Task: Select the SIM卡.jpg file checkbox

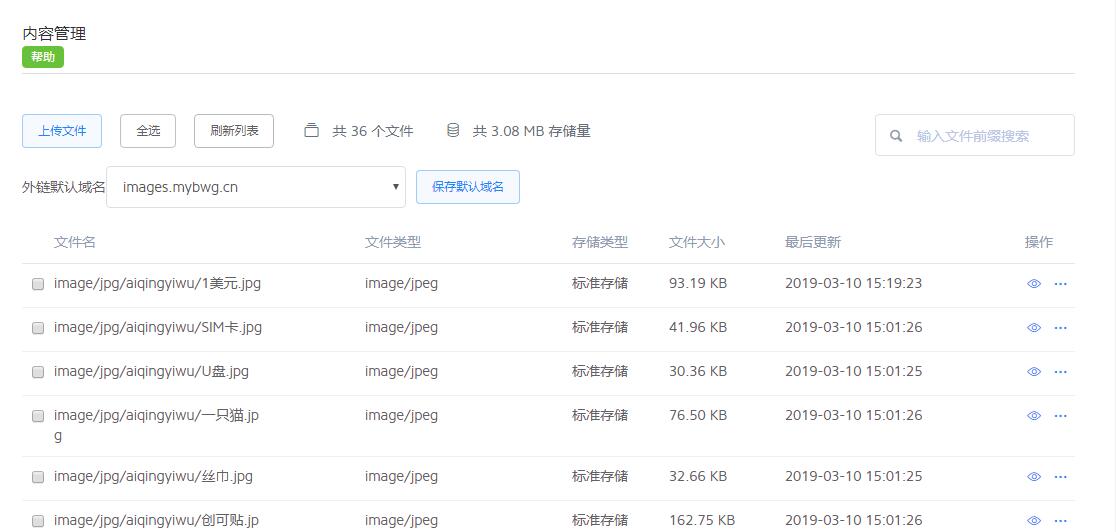Action: [38, 328]
